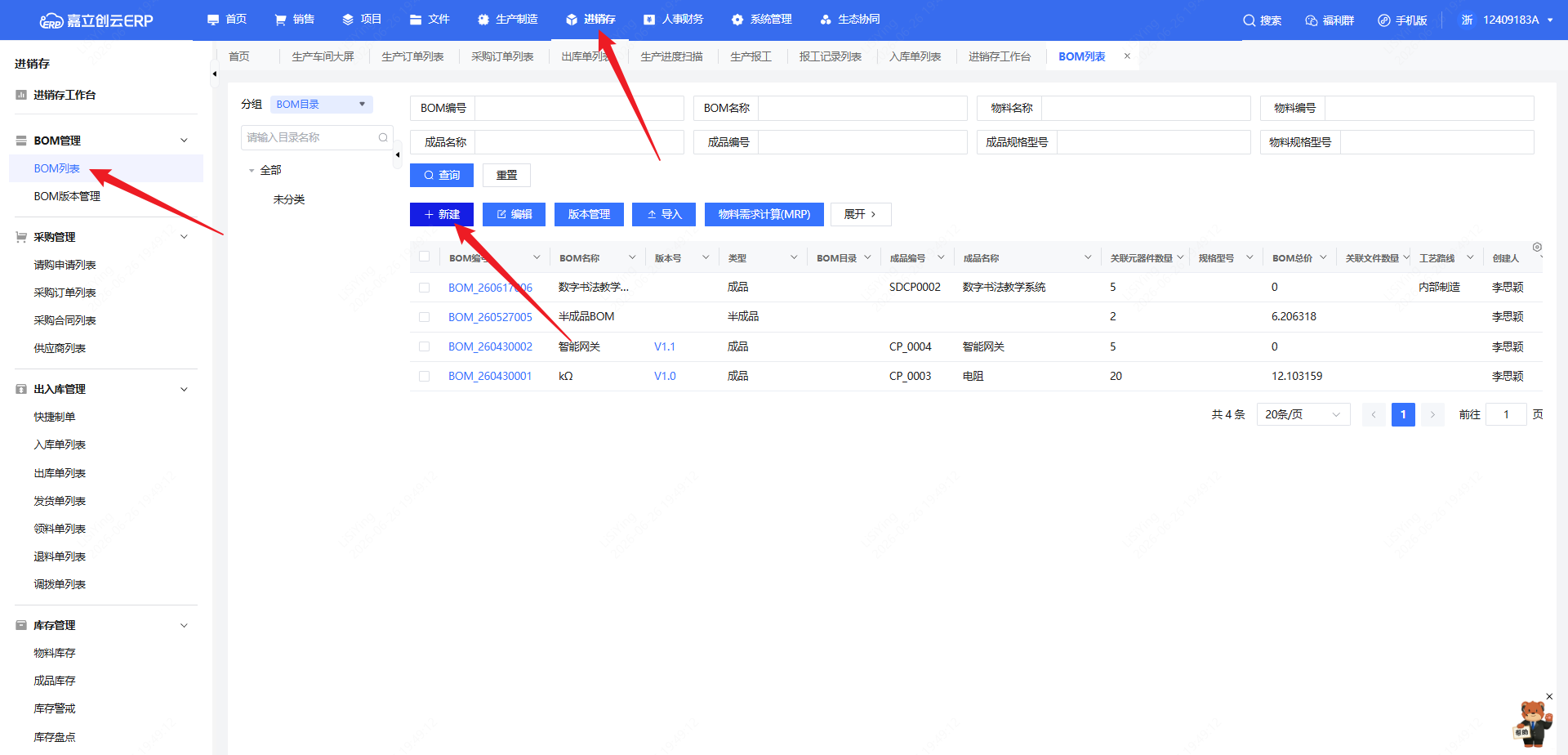The width and height of the screenshot is (1568, 755).
Task: Switch to the 生产进度扫描 tab
Action: coord(671,56)
